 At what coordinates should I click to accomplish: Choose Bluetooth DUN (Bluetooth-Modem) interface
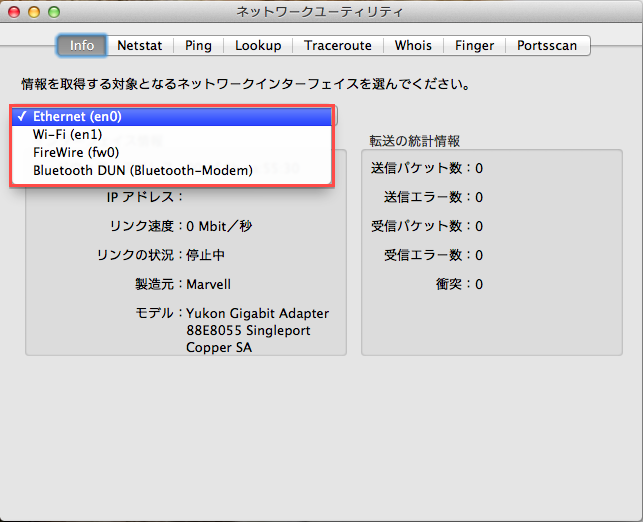tap(172, 171)
